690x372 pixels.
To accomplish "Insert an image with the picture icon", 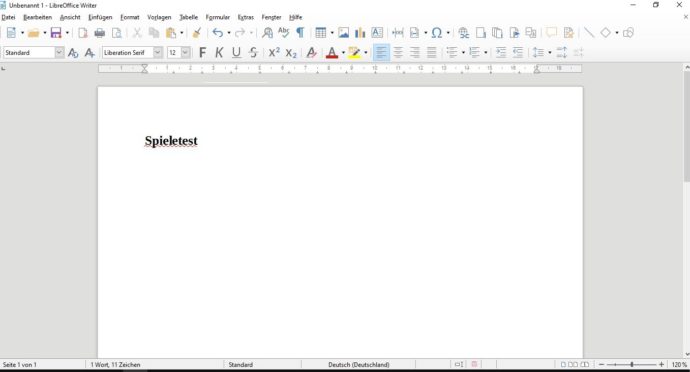I will click(343, 33).
